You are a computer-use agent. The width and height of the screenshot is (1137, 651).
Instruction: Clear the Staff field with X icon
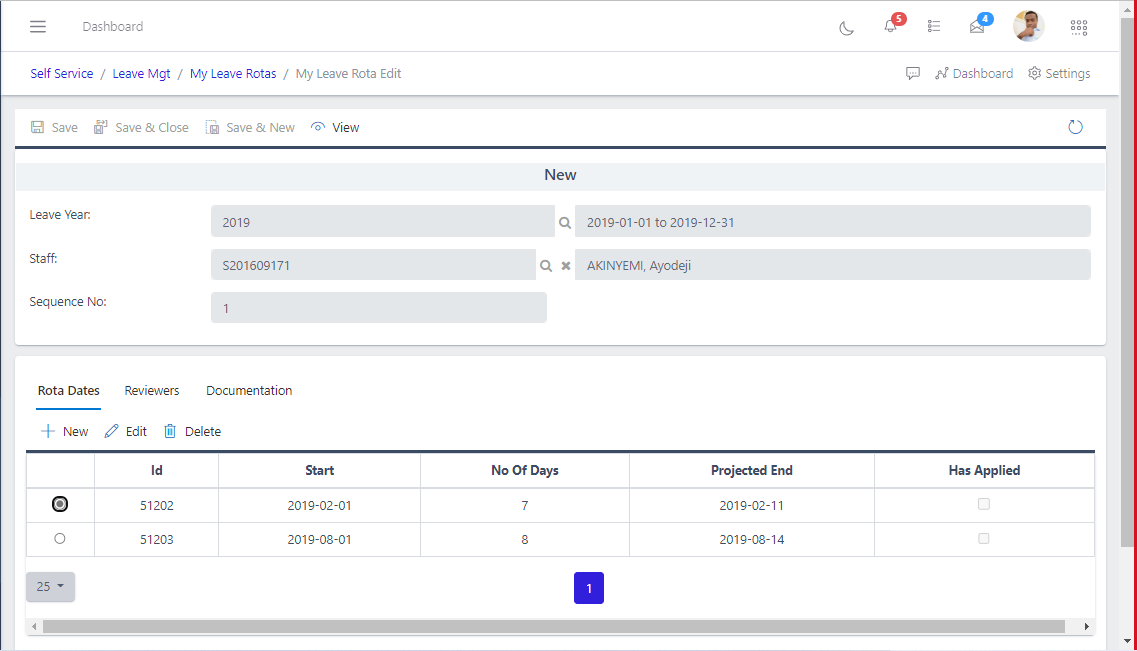tap(565, 266)
